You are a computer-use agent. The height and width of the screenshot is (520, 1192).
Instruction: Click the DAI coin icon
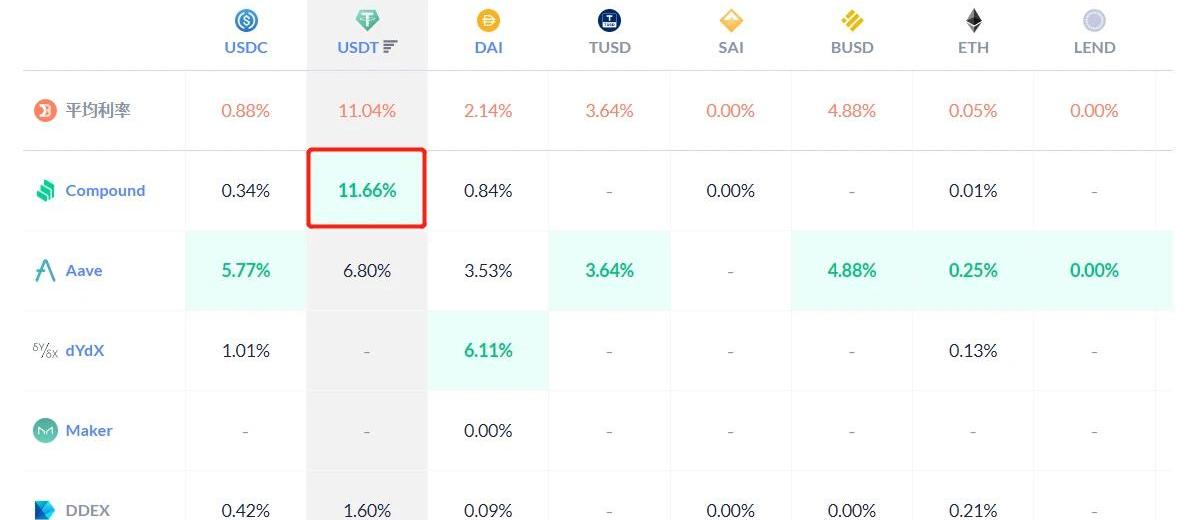pyautogui.click(x=488, y=20)
